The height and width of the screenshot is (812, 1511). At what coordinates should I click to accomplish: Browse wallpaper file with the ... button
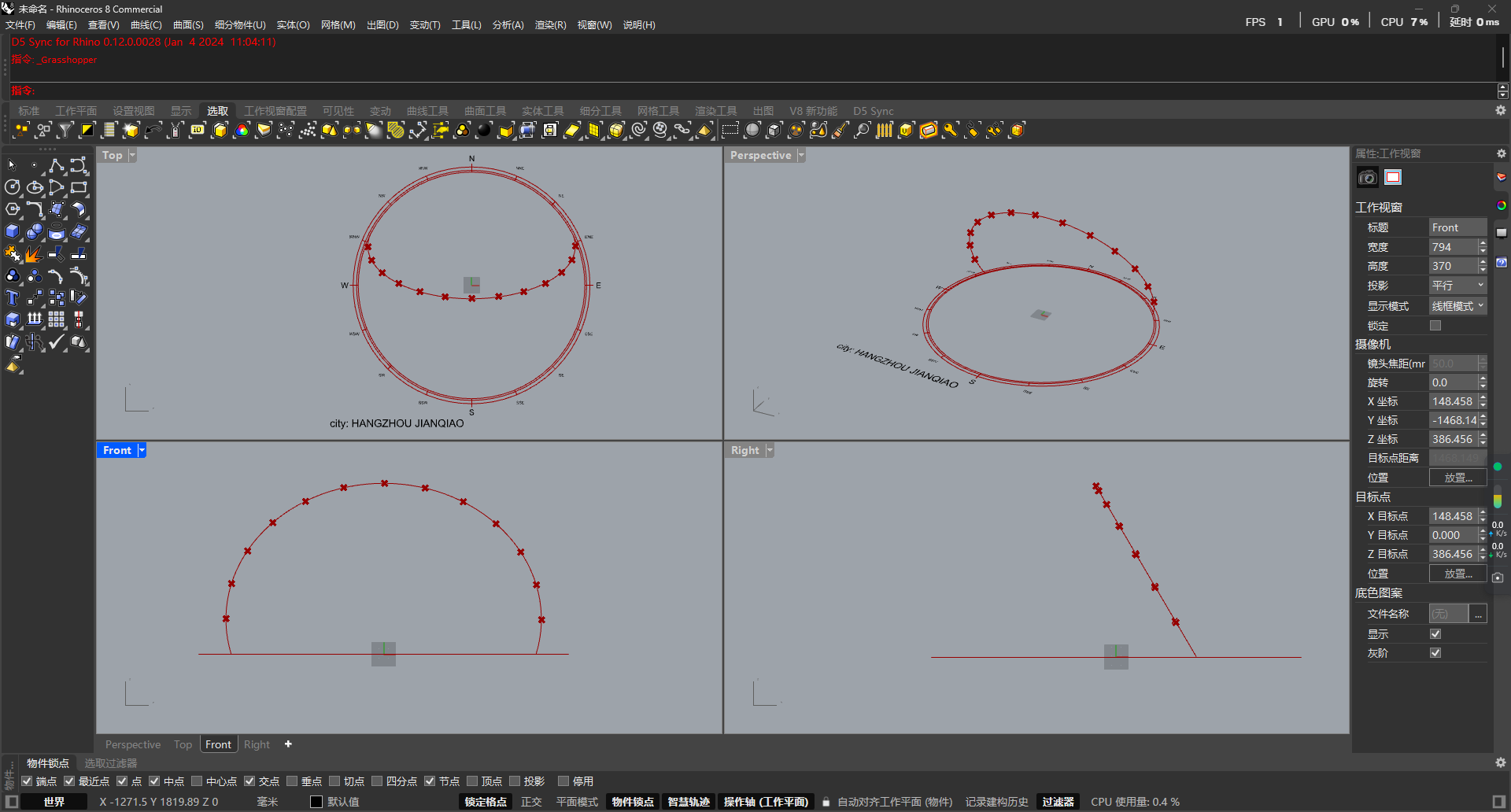click(x=1479, y=614)
